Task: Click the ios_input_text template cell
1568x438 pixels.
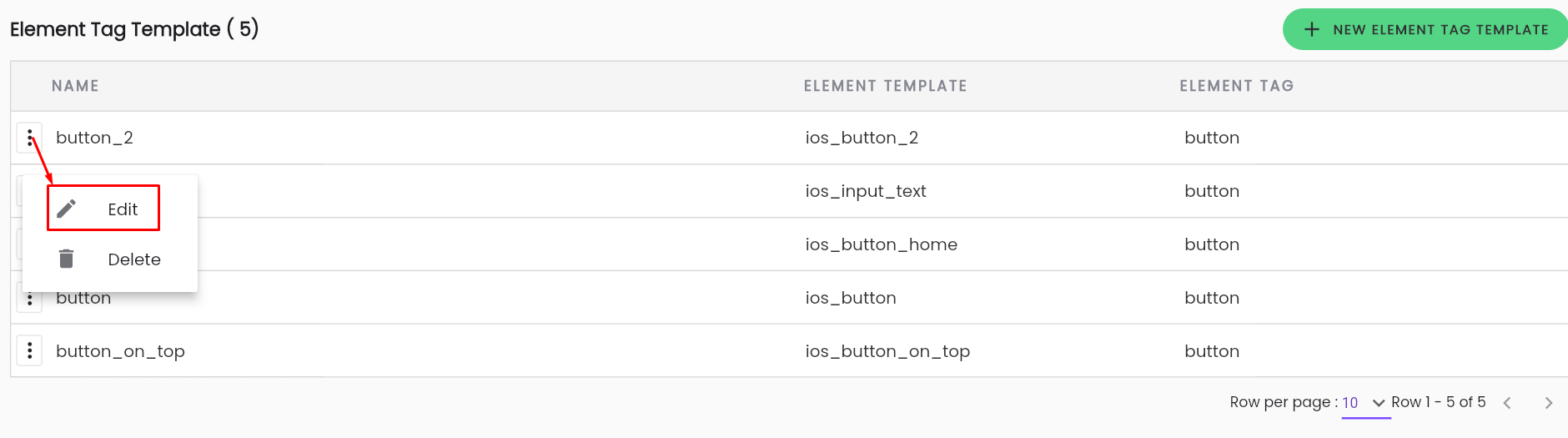Action: point(866,191)
